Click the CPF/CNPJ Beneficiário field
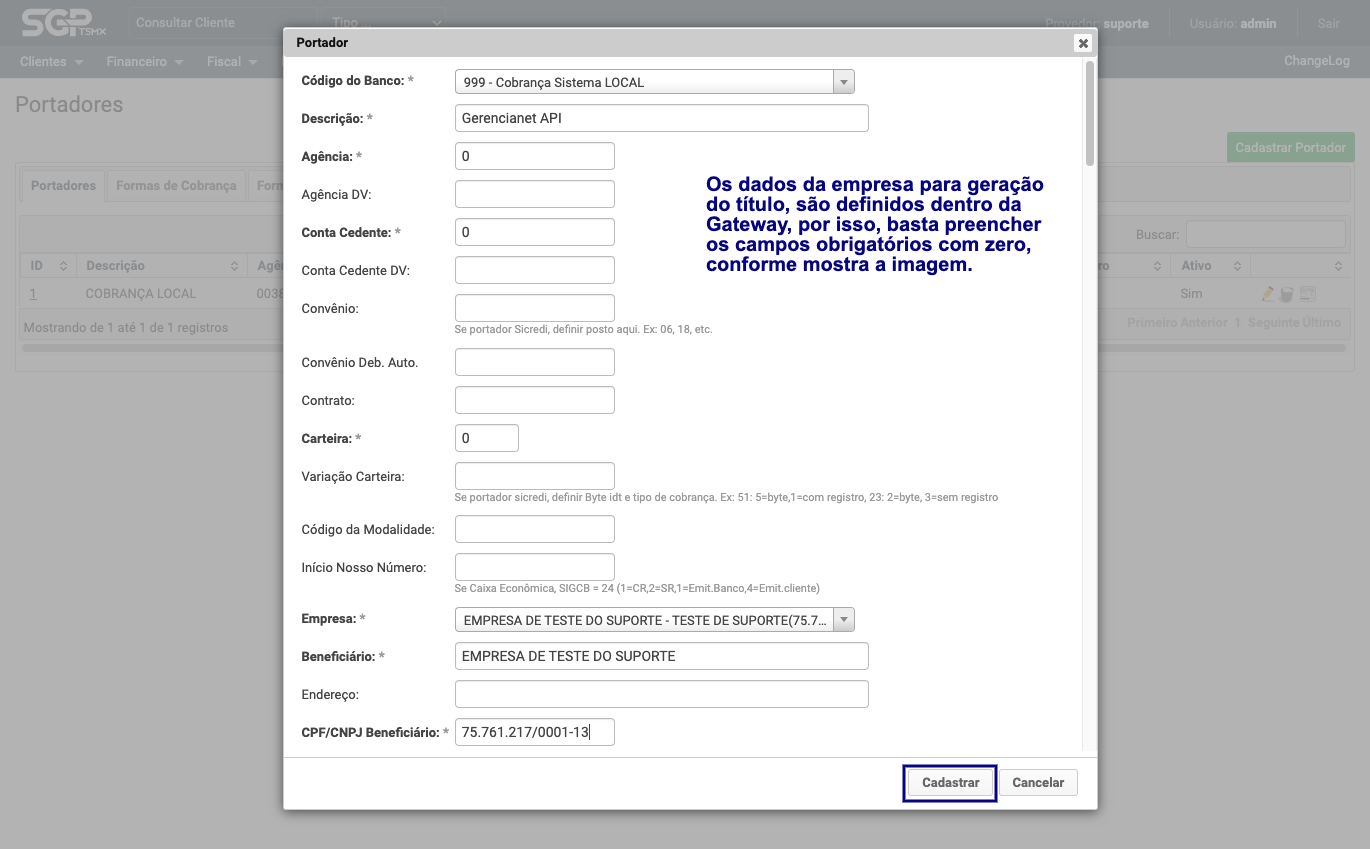The image size is (1370, 849). 534,732
